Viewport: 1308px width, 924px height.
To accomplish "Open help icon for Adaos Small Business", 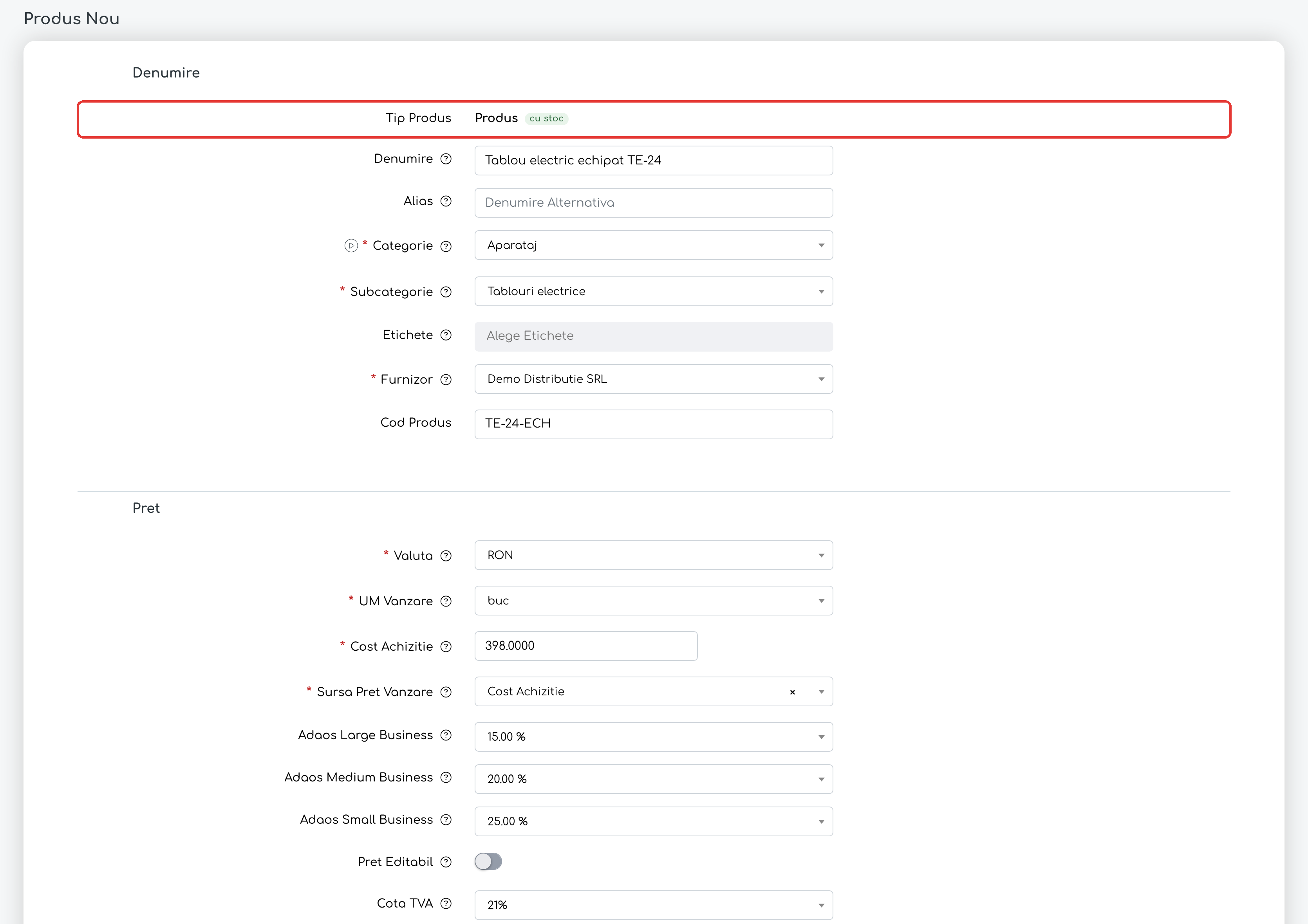I will coord(446,820).
